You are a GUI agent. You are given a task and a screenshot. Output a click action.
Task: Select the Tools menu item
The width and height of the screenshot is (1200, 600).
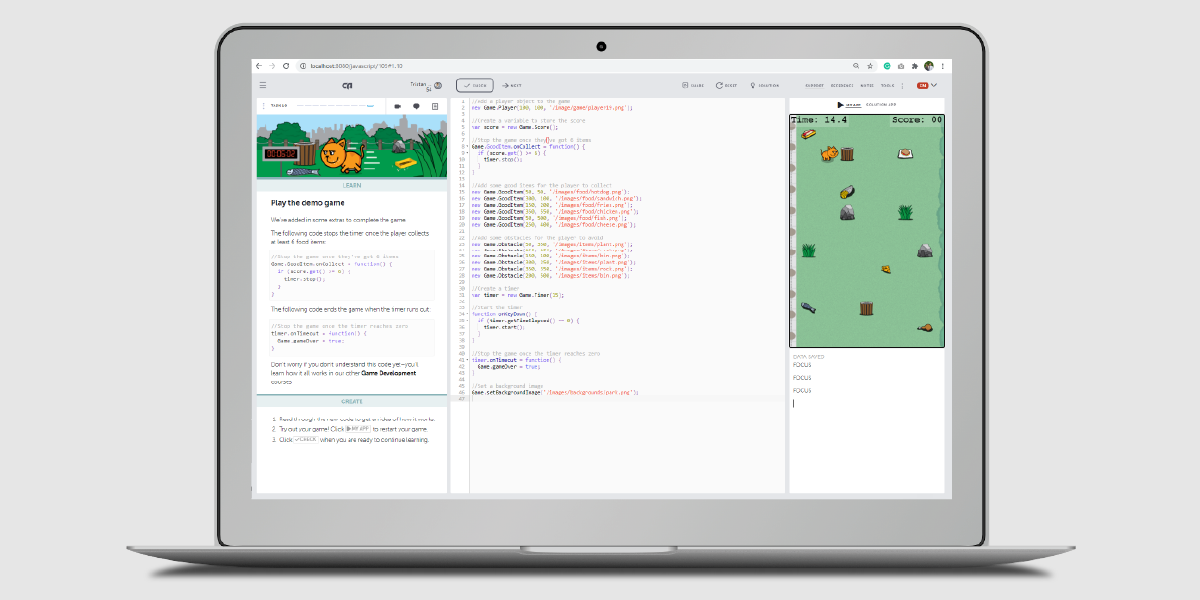887,85
